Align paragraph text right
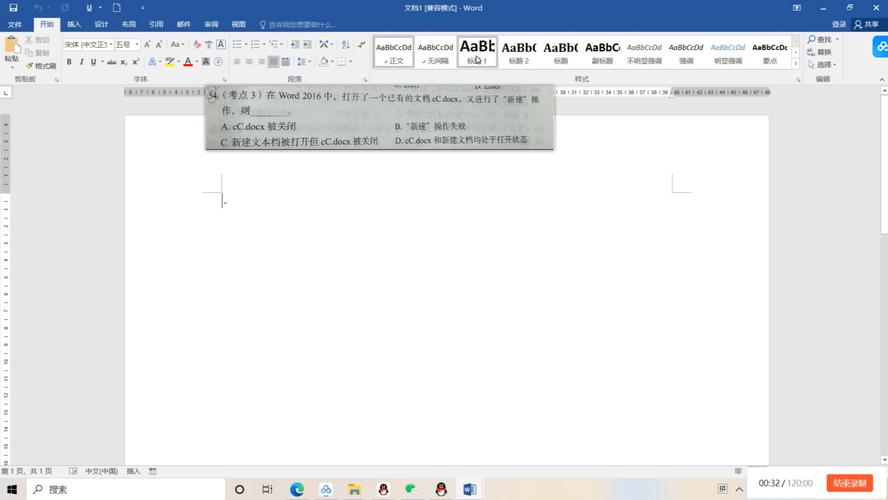The height and width of the screenshot is (500, 888). (261, 62)
